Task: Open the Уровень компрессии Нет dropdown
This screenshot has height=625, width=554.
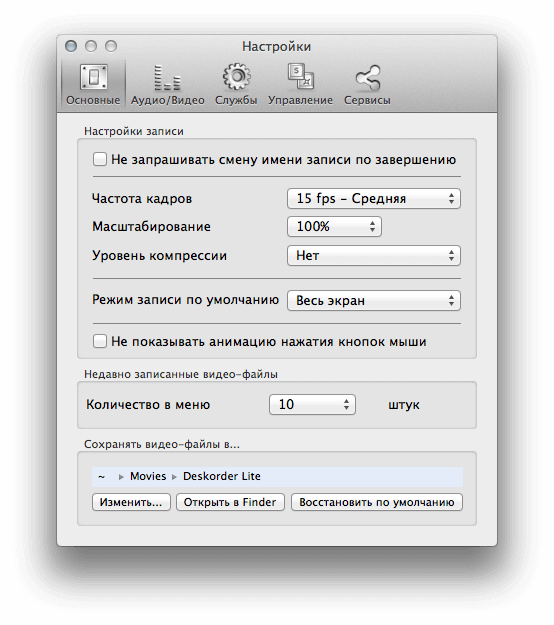Action: [373, 256]
